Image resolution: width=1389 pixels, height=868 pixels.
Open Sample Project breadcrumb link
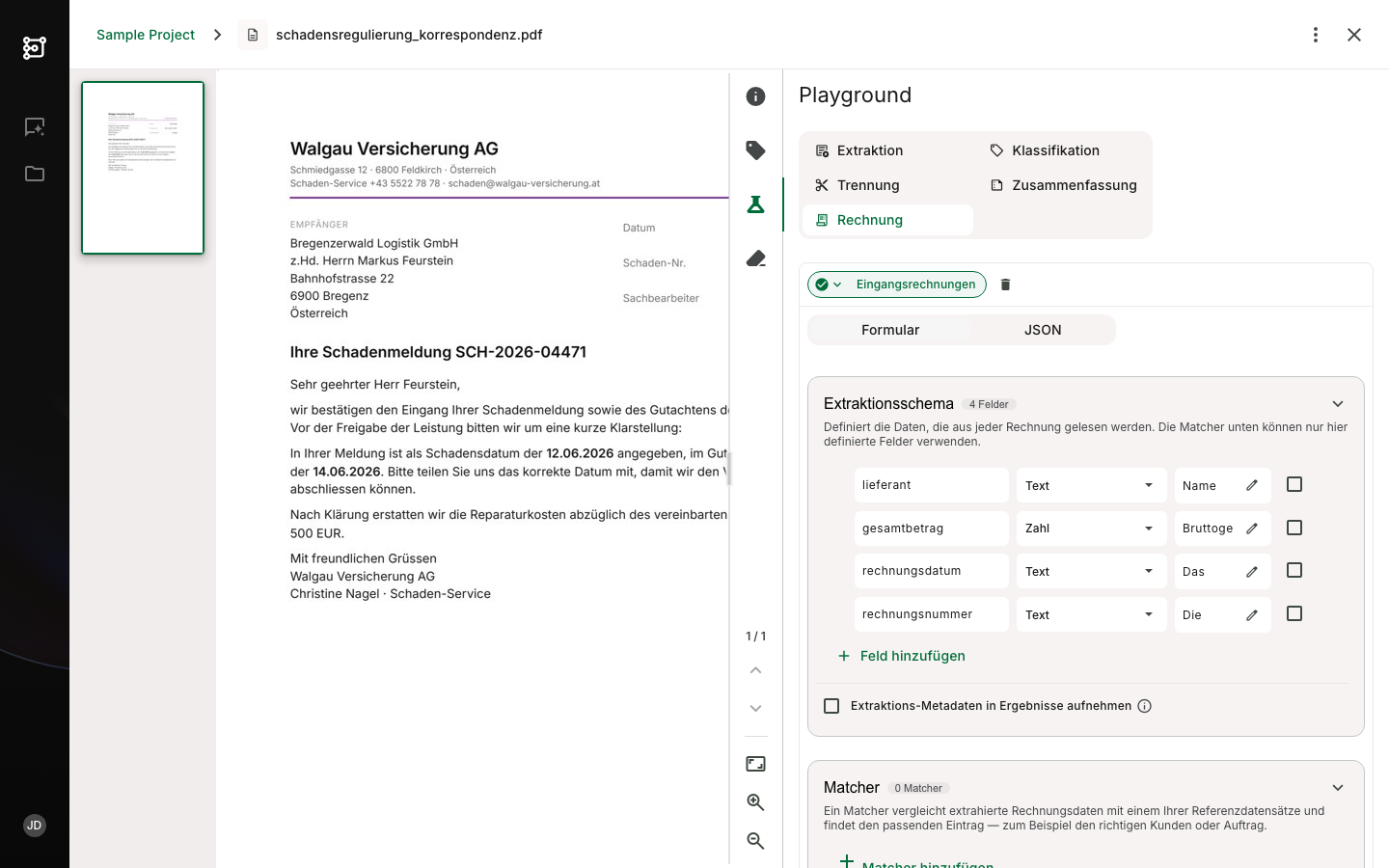click(146, 35)
